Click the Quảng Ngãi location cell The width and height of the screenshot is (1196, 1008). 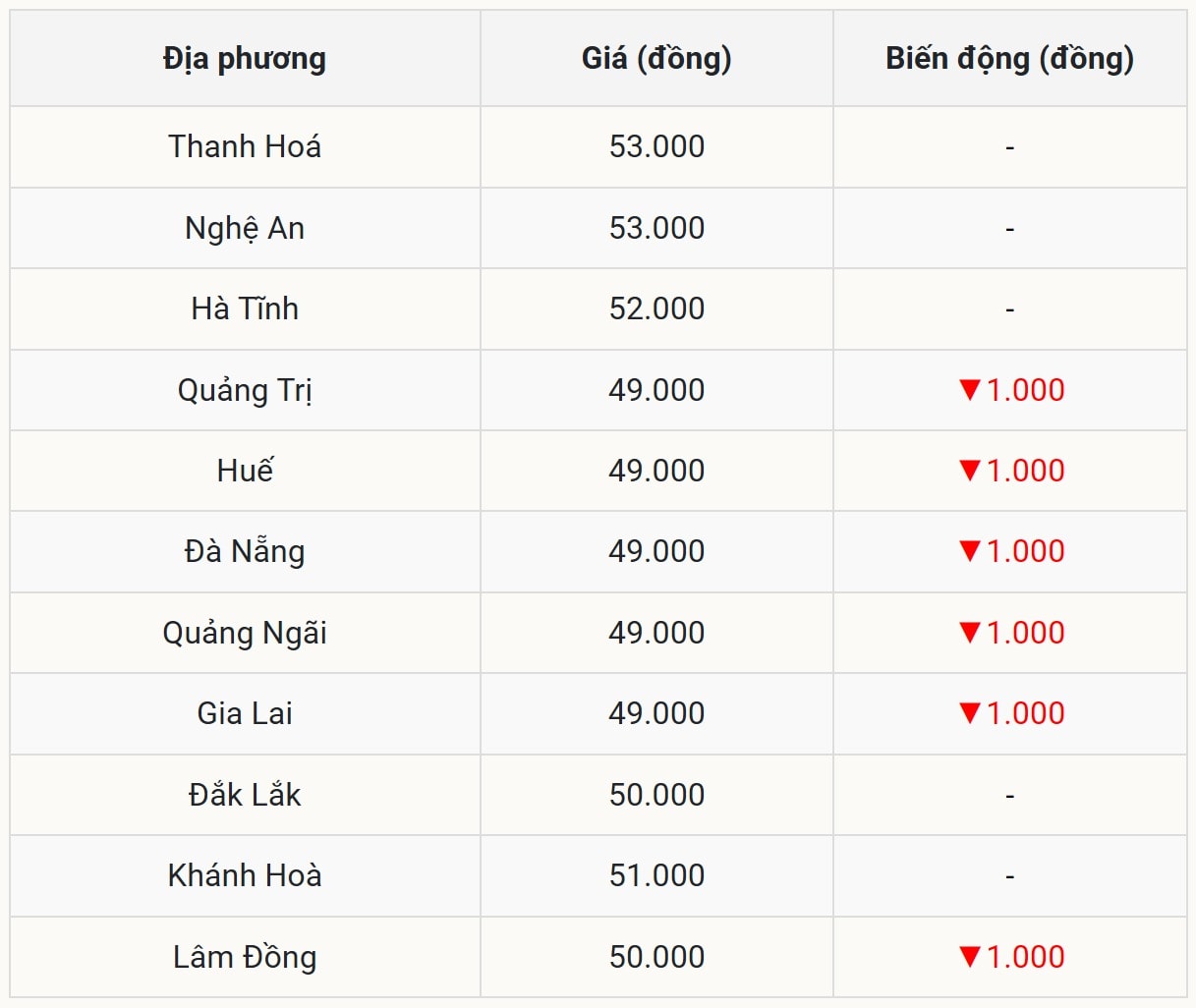(x=245, y=633)
